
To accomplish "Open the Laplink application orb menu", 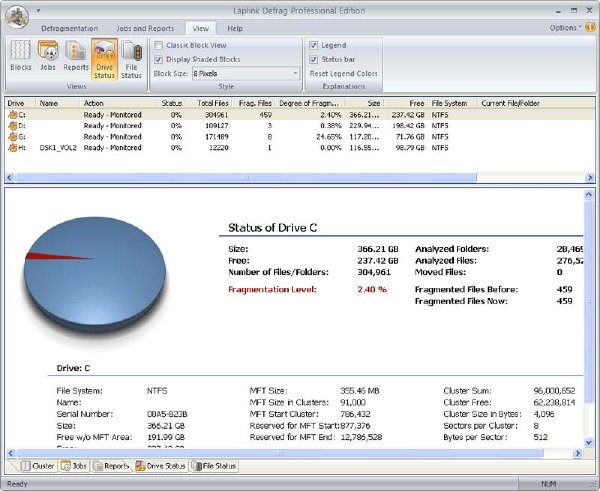I will [x=17, y=16].
